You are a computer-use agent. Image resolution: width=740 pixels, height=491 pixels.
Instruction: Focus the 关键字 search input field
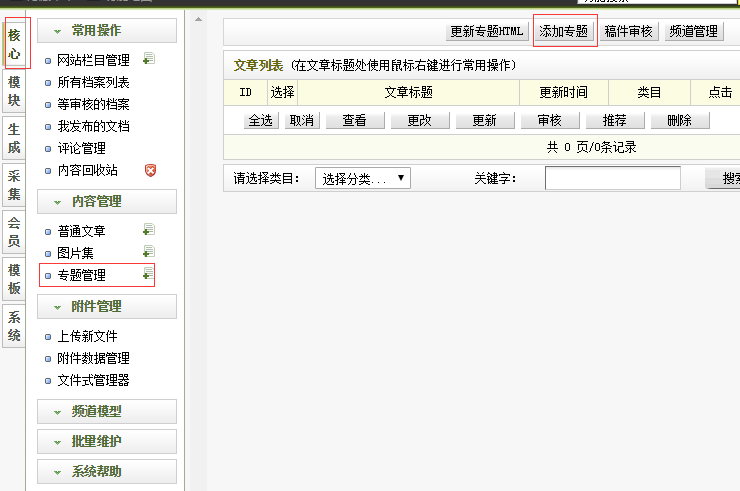click(x=612, y=179)
